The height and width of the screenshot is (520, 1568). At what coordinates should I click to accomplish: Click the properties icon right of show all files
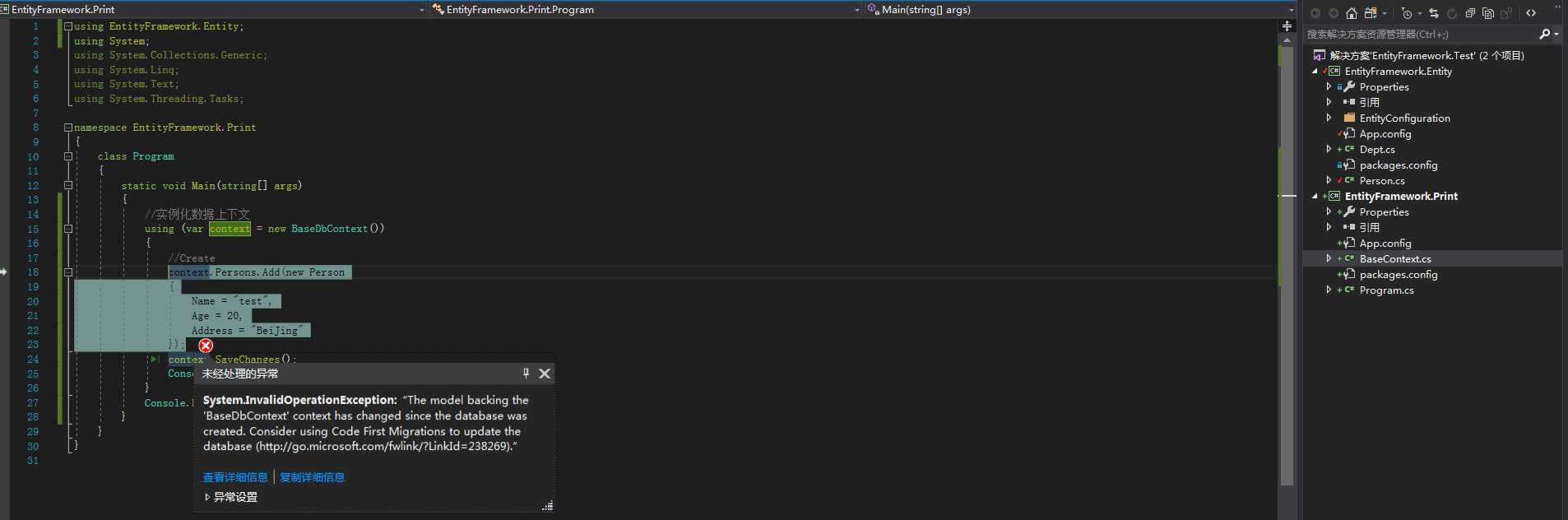[x=1506, y=13]
